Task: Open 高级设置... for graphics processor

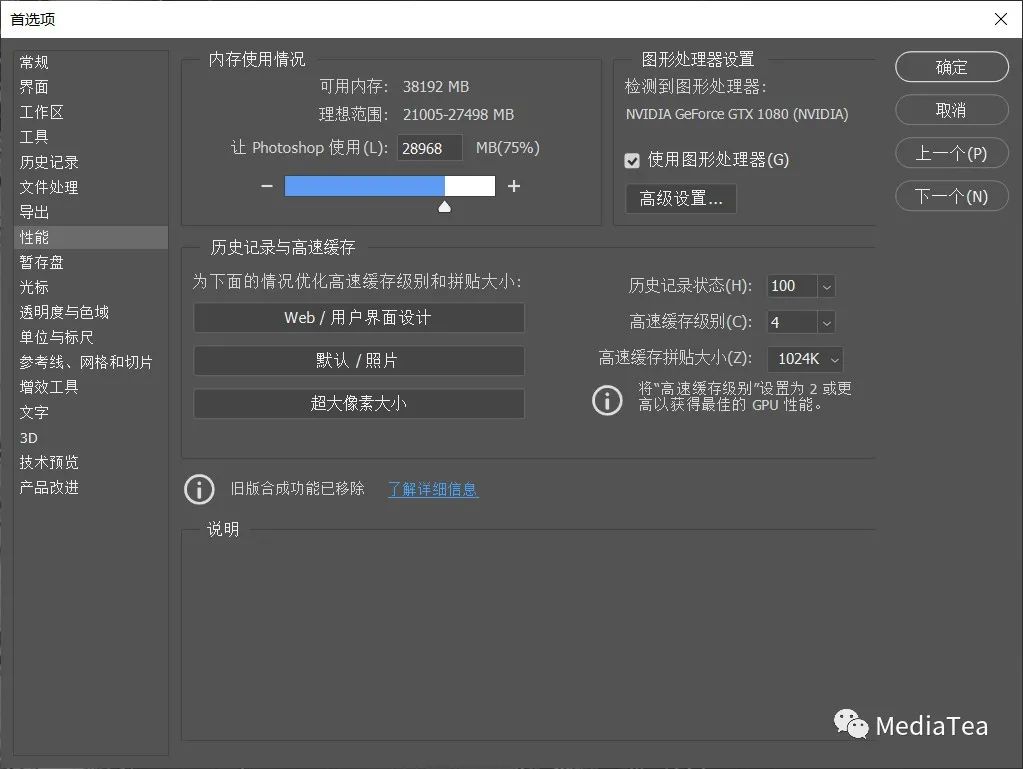Action: click(x=681, y=198)
